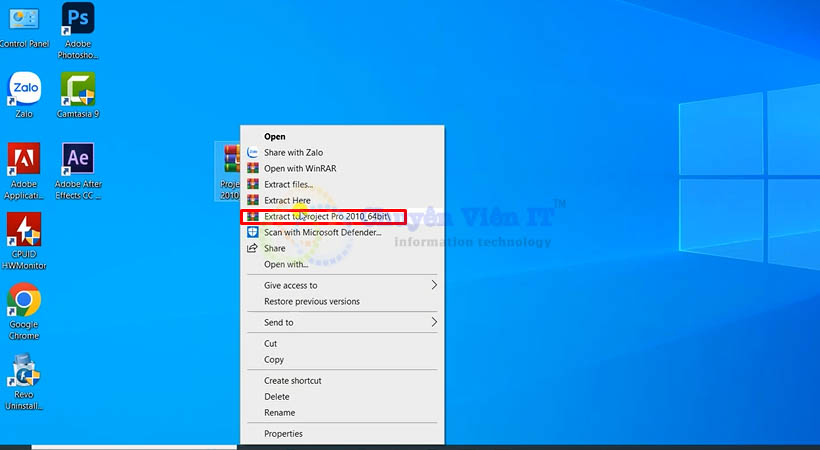Click the CPUID HWMonitor desktop icon
820x450 pixels.
pos(24,232)
